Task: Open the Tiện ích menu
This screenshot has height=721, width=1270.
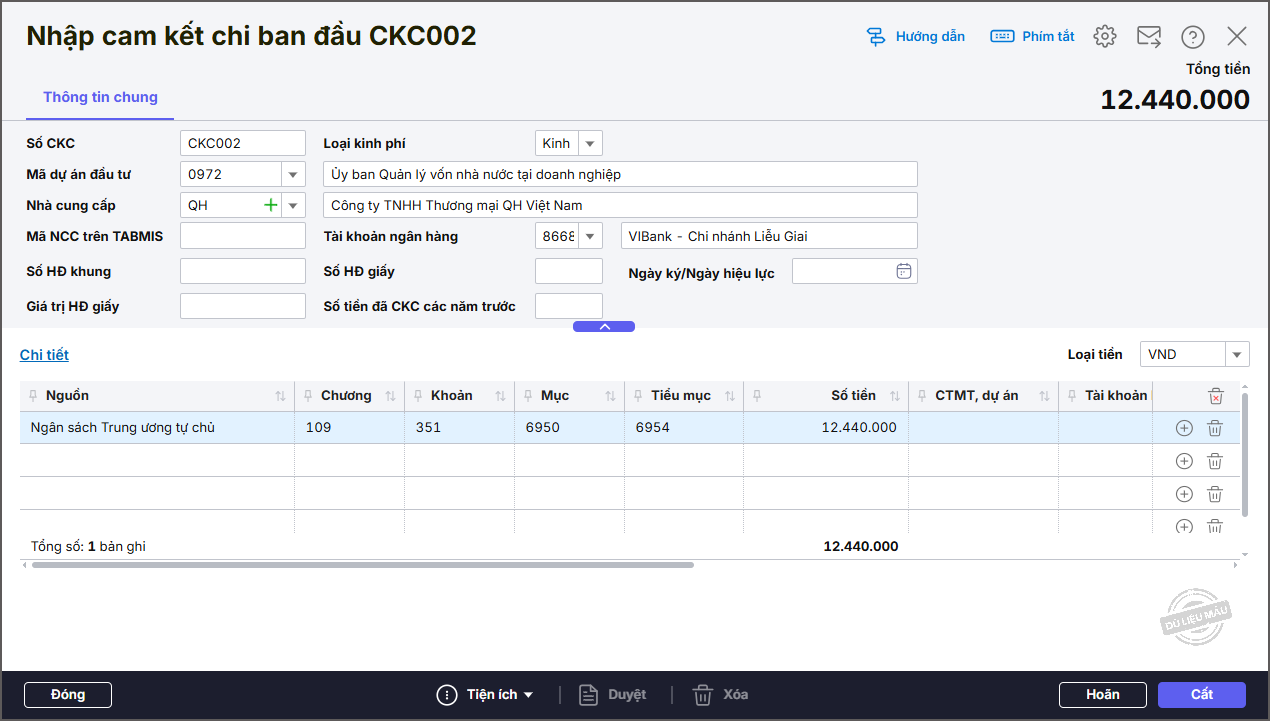Action: tap(485, 695)
